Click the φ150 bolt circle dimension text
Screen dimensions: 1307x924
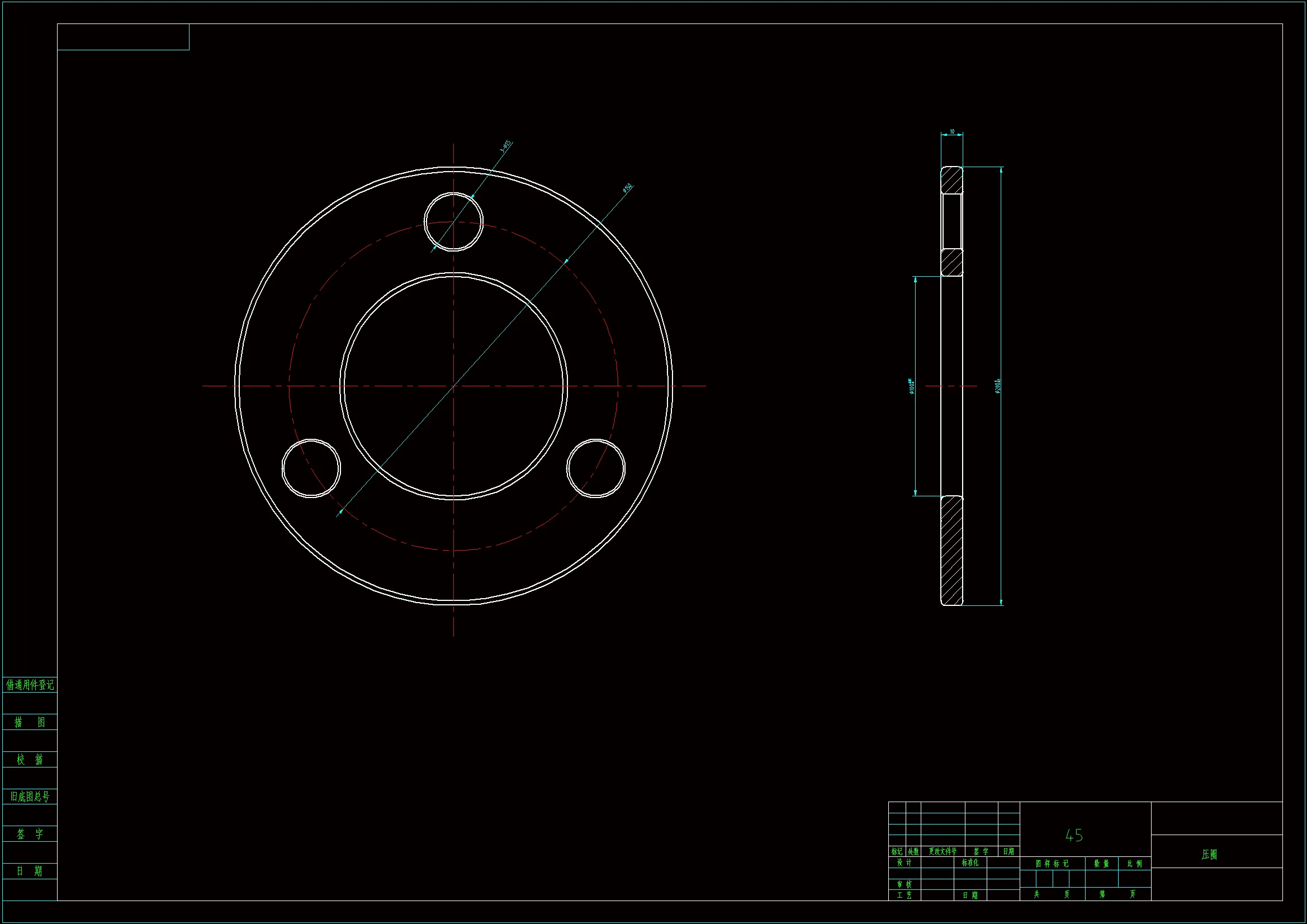627,188
